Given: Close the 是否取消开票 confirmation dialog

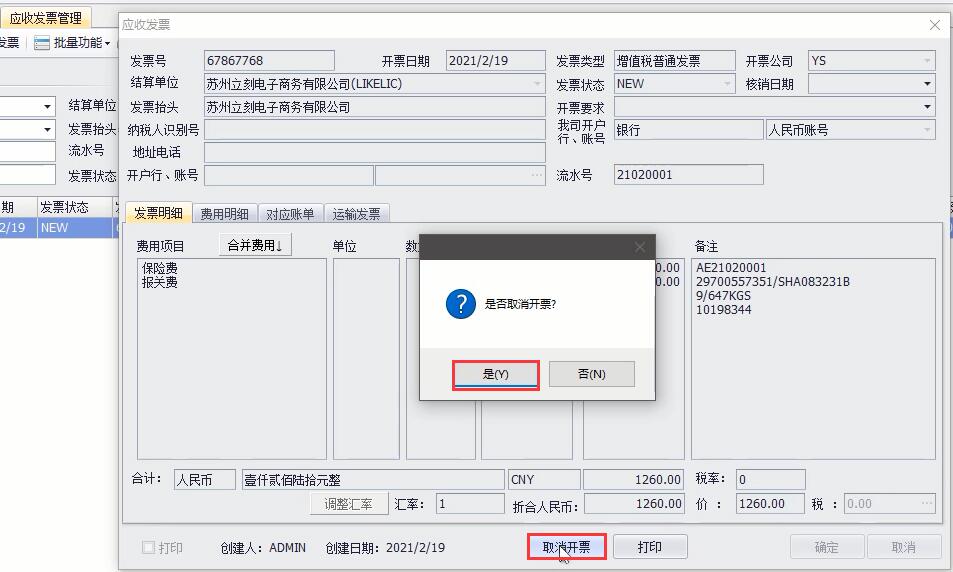Looking at the screenshot, I should click(x=640, y=247).
